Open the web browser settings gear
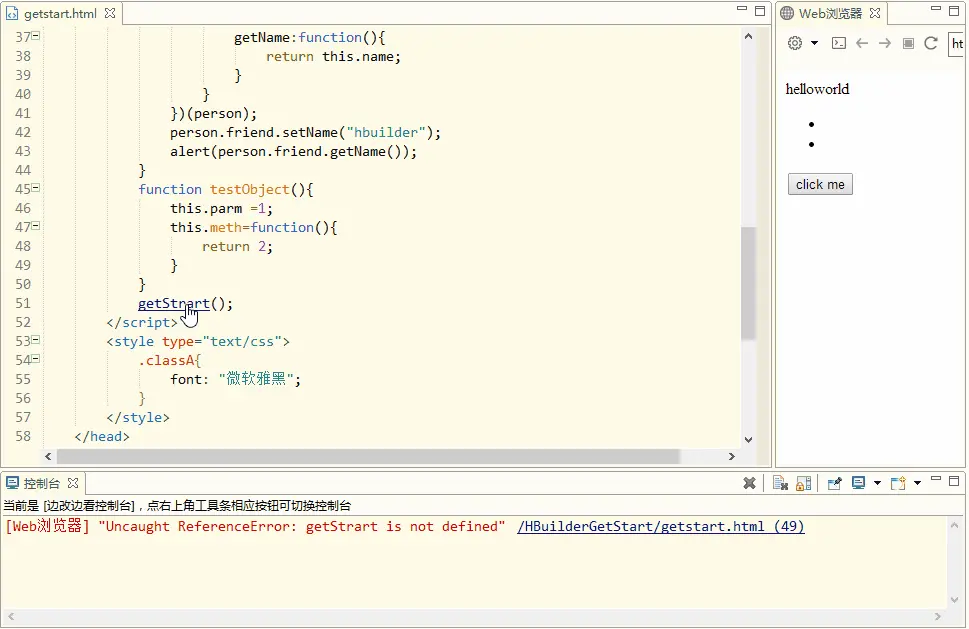969x629 pixels. point(795,43)
